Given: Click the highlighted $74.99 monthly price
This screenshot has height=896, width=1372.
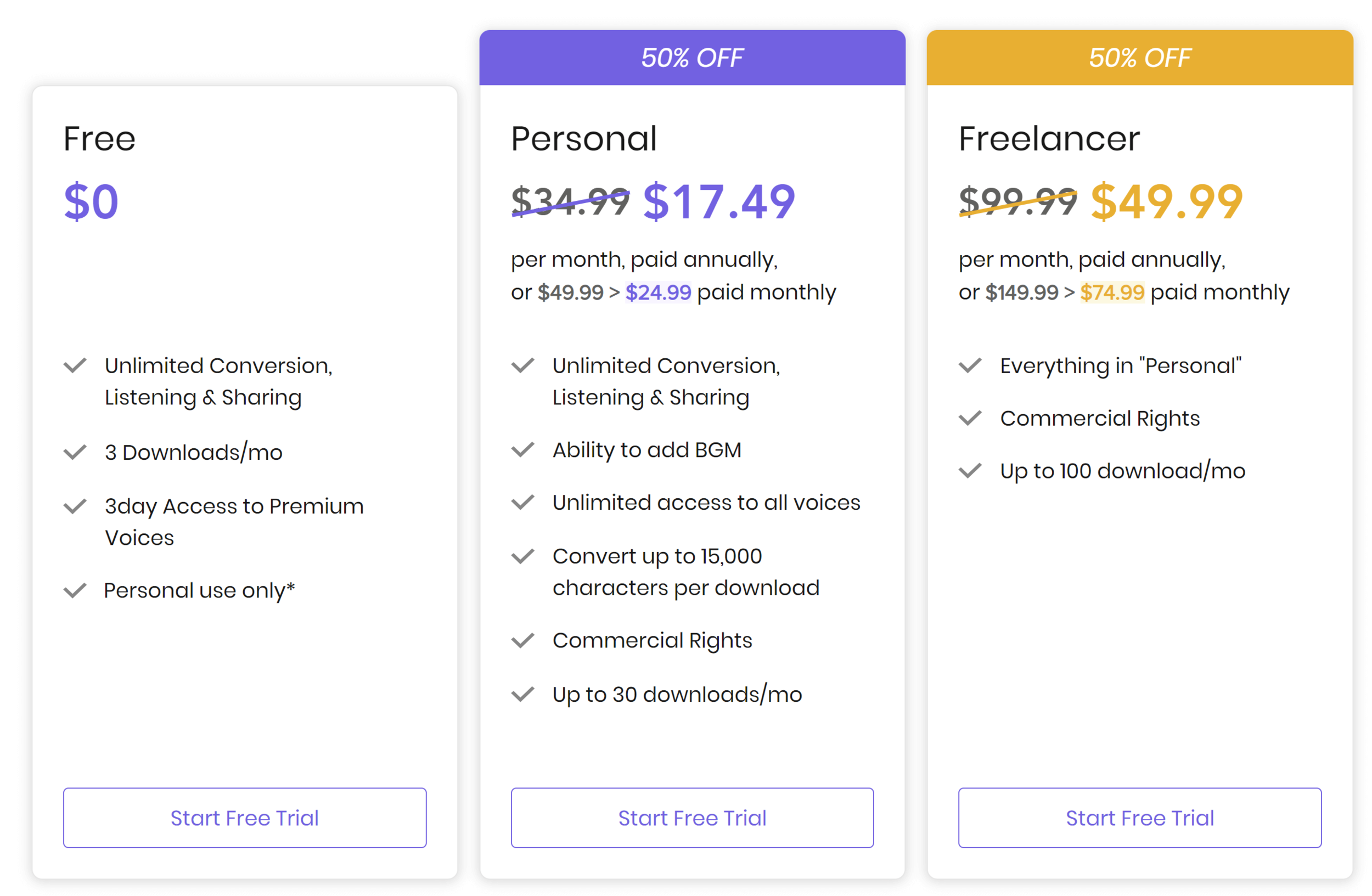Looking at the screenshot, I should [1111, 292].
